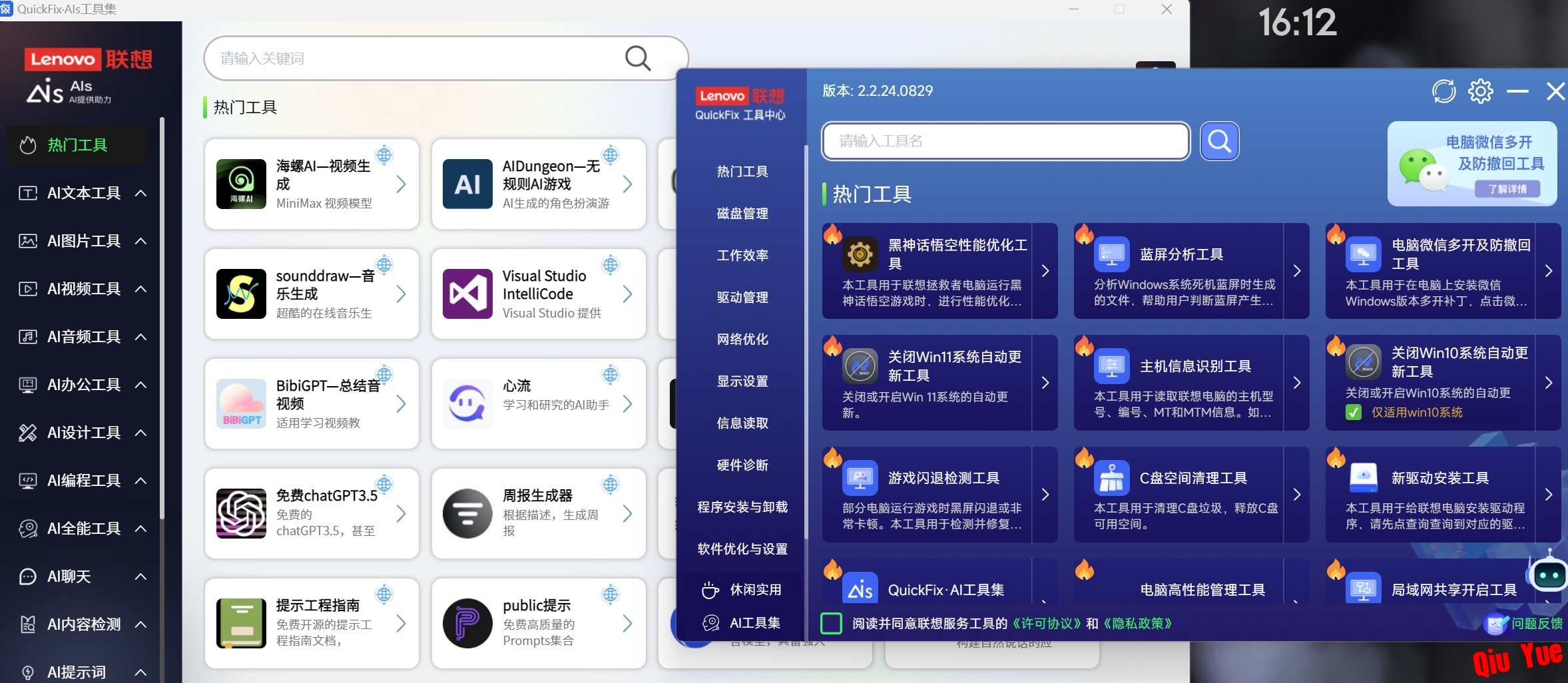Open public提示 app icon
Image resolution: width=1568 pixels, height=683 pixels.
[x=467, y=623]
